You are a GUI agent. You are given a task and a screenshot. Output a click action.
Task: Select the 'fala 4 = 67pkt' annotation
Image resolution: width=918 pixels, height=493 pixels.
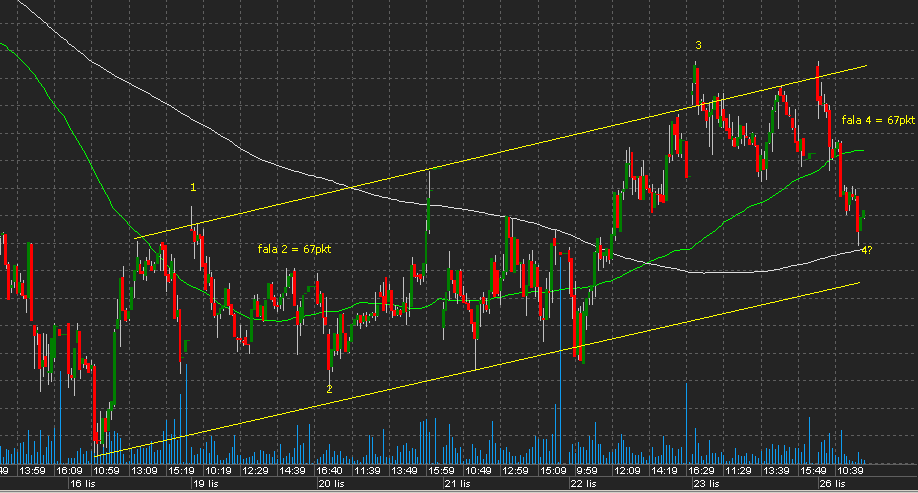click(x=878, y=120)
